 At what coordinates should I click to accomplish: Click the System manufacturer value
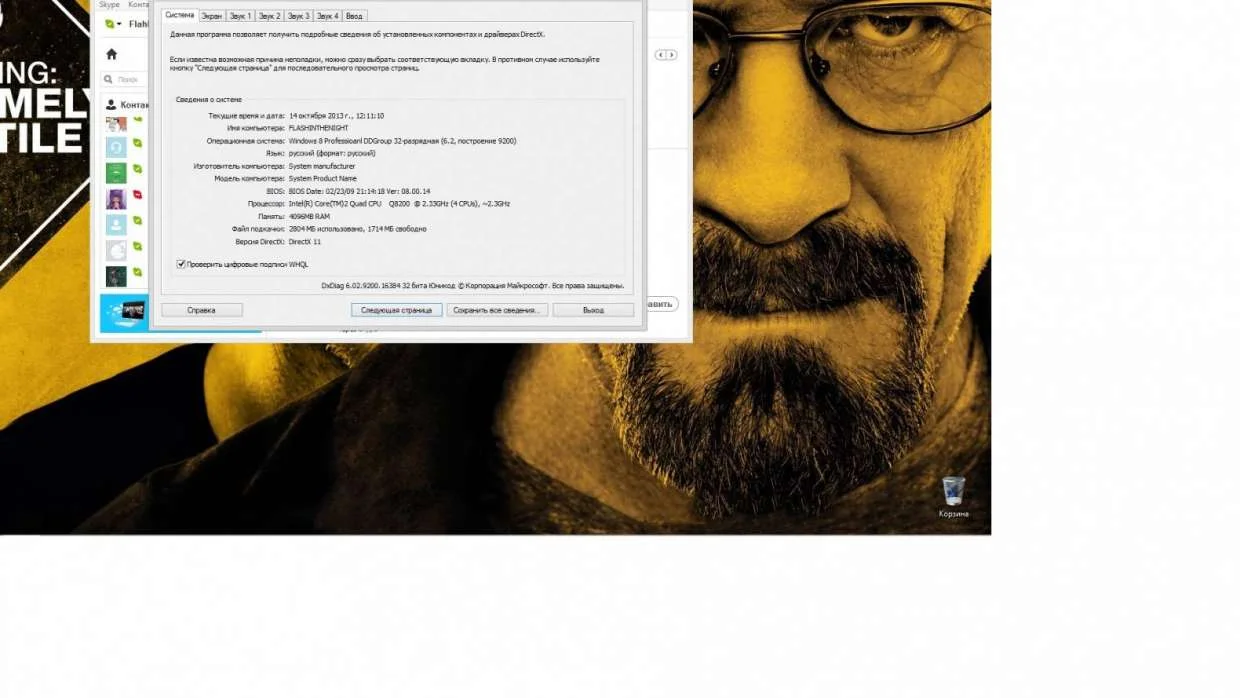pos(322,166)
